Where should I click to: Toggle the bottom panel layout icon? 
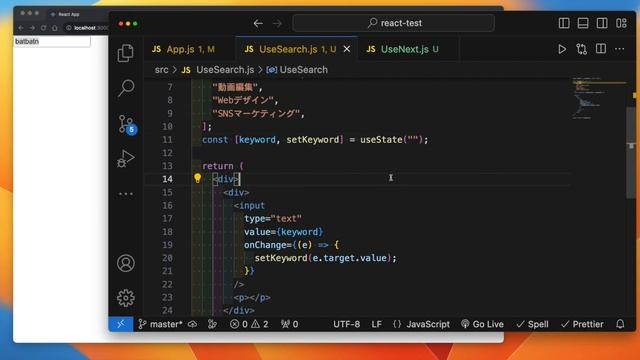tap(583, 23)
